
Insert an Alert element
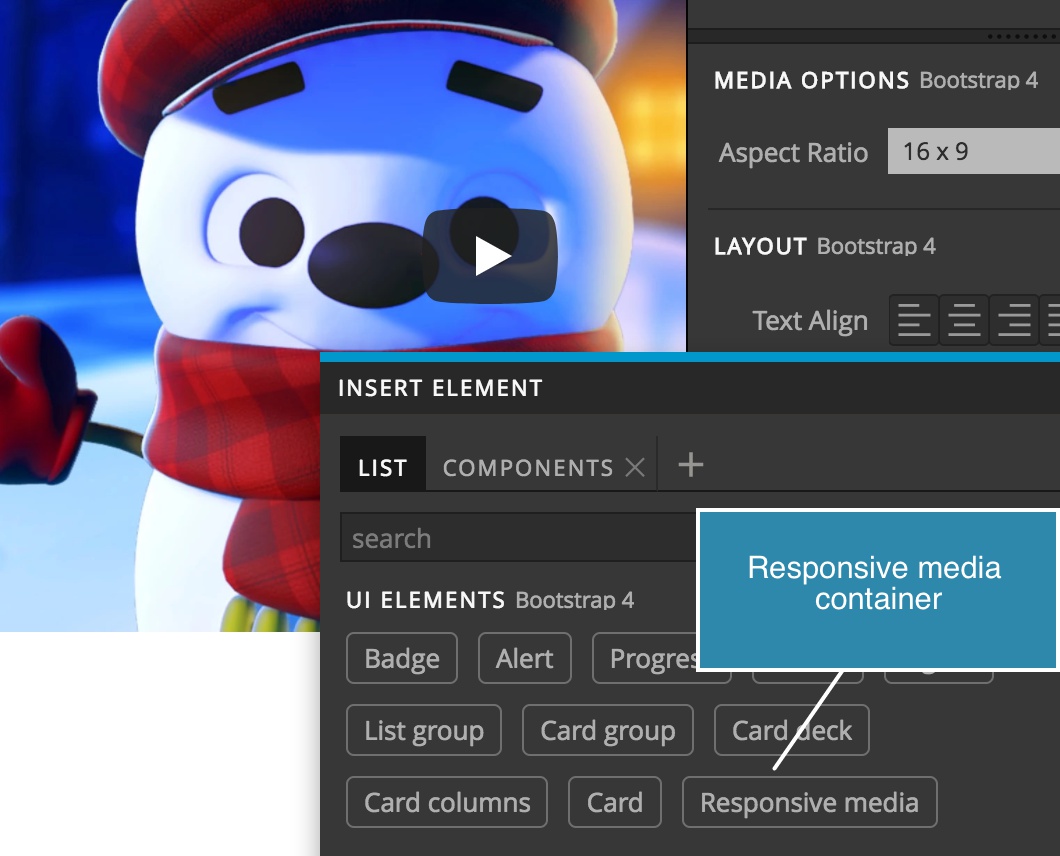point(525,658)
